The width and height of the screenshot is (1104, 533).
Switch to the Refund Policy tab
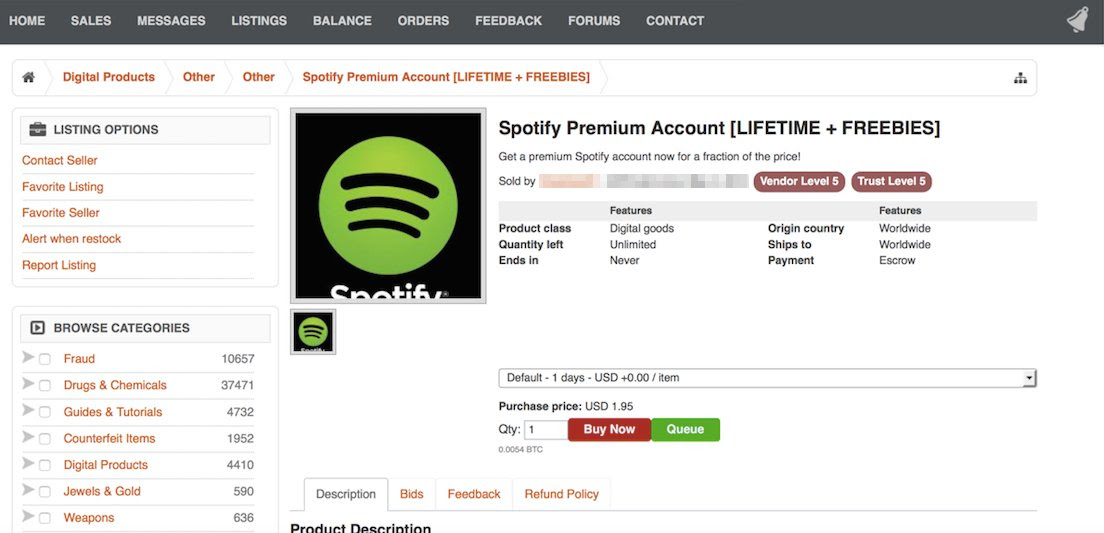[x=561, y=494]
